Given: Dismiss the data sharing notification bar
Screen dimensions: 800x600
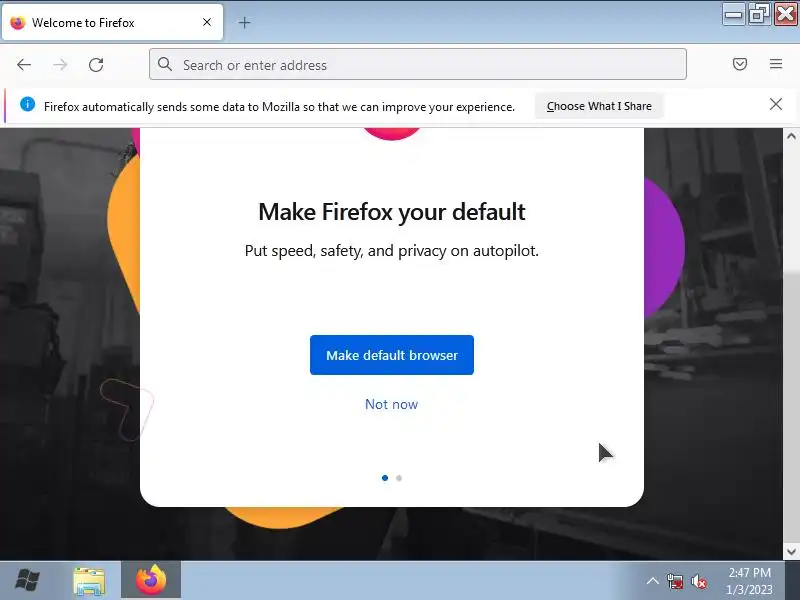Looking at the screenshot, I should [776, 105].
